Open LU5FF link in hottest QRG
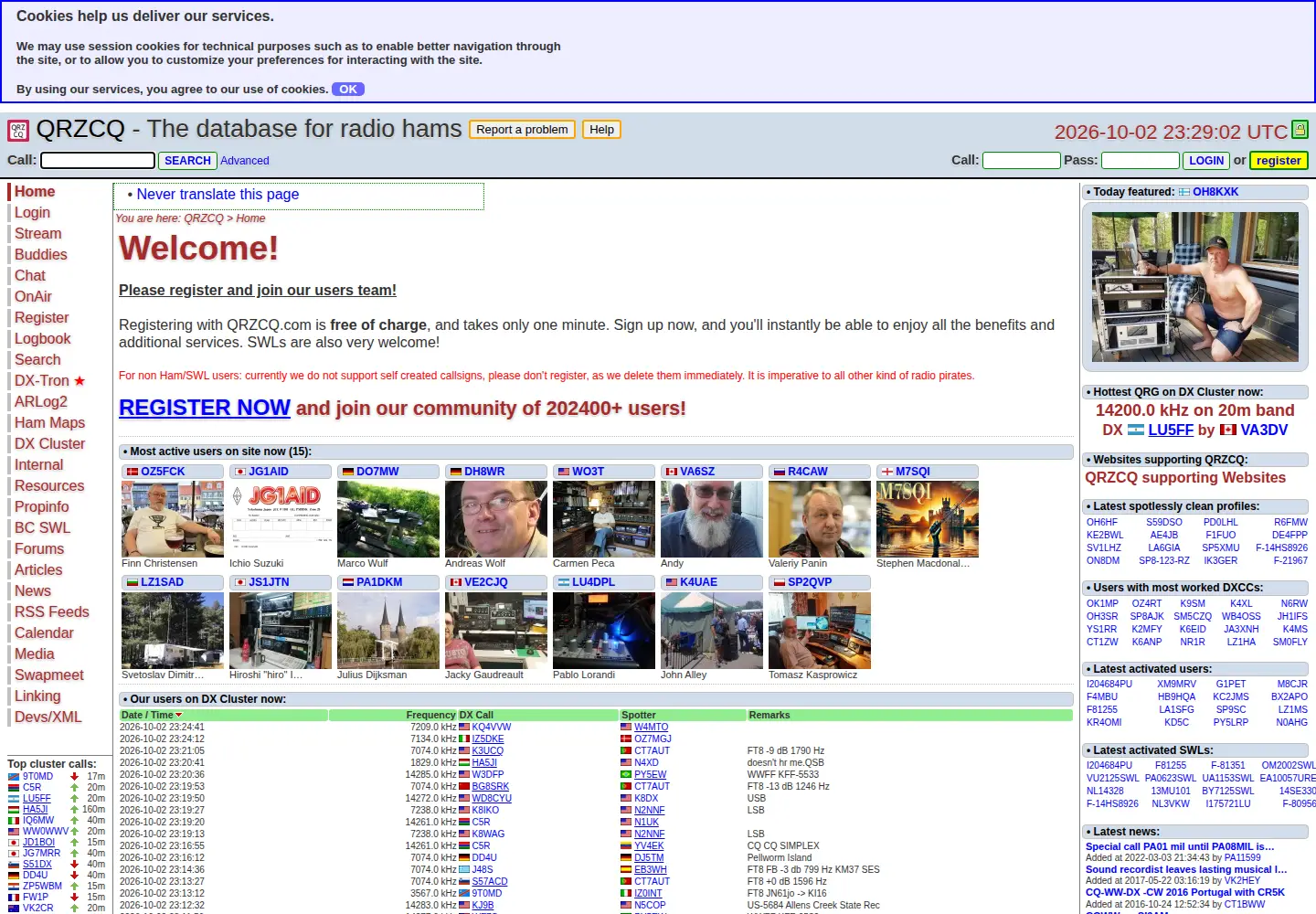Viewport: 1316px width, 914px height. (x=1171, y=430)
